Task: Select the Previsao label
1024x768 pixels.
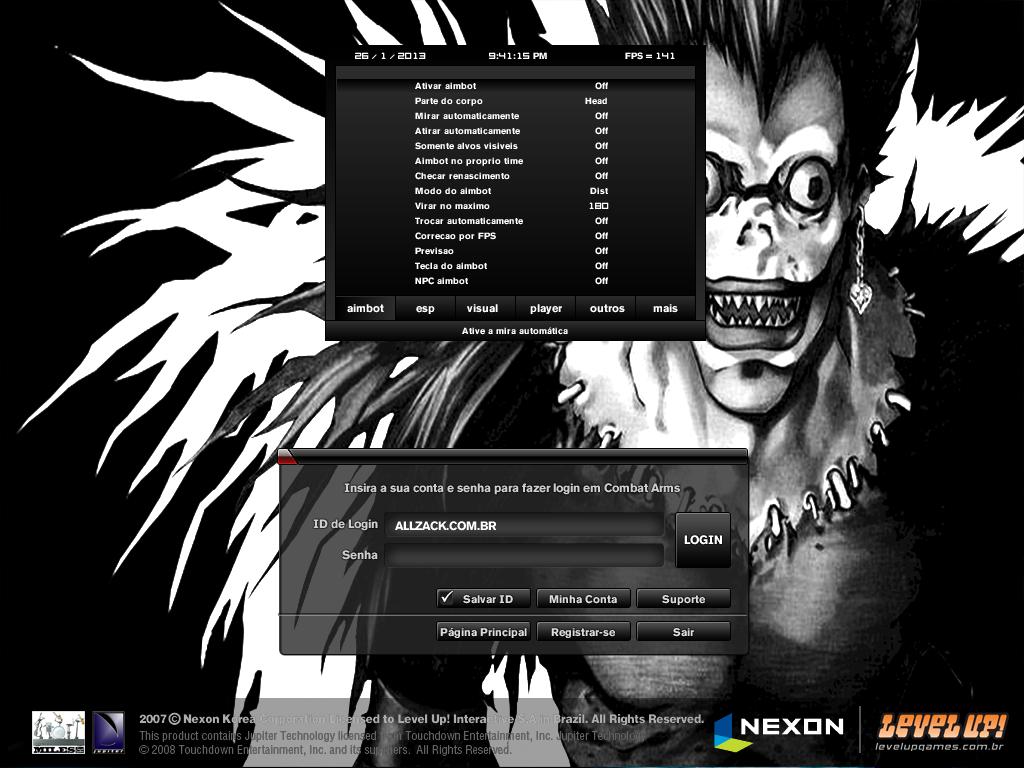Action: pyautogui.click(x=434, y=251)
